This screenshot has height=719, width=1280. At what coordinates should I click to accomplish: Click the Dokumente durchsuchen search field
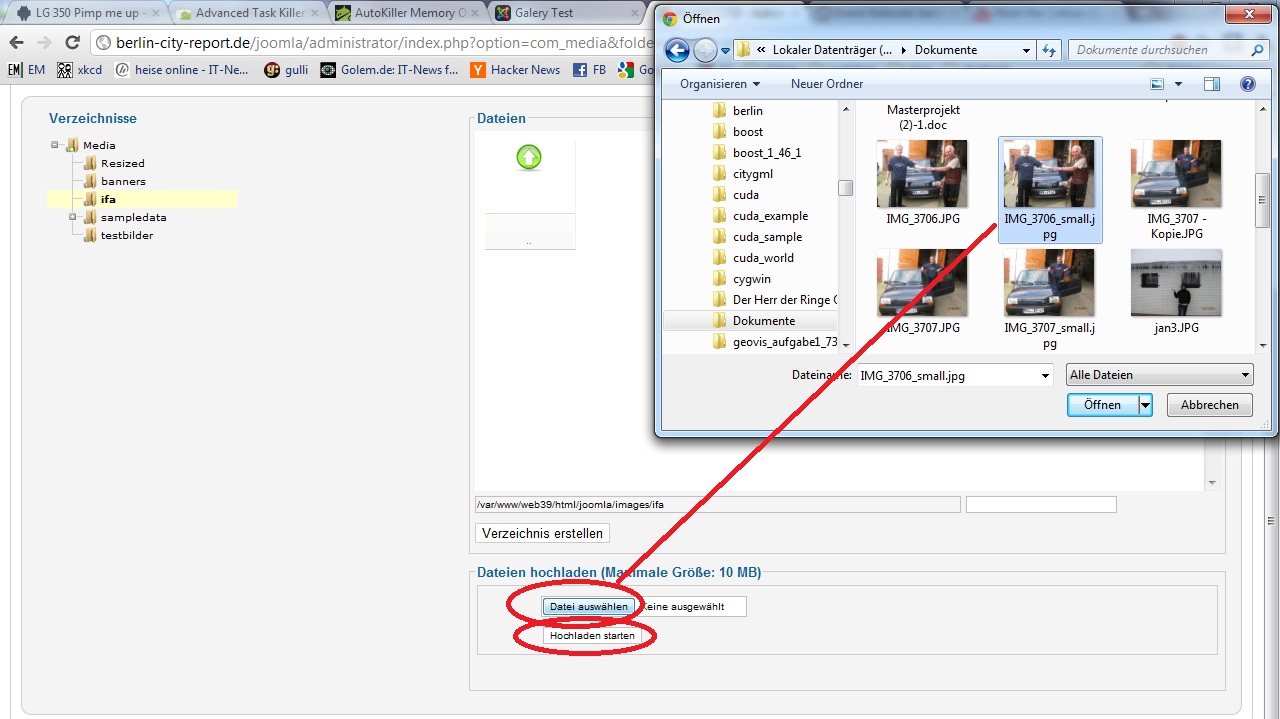click(1158, 50)
